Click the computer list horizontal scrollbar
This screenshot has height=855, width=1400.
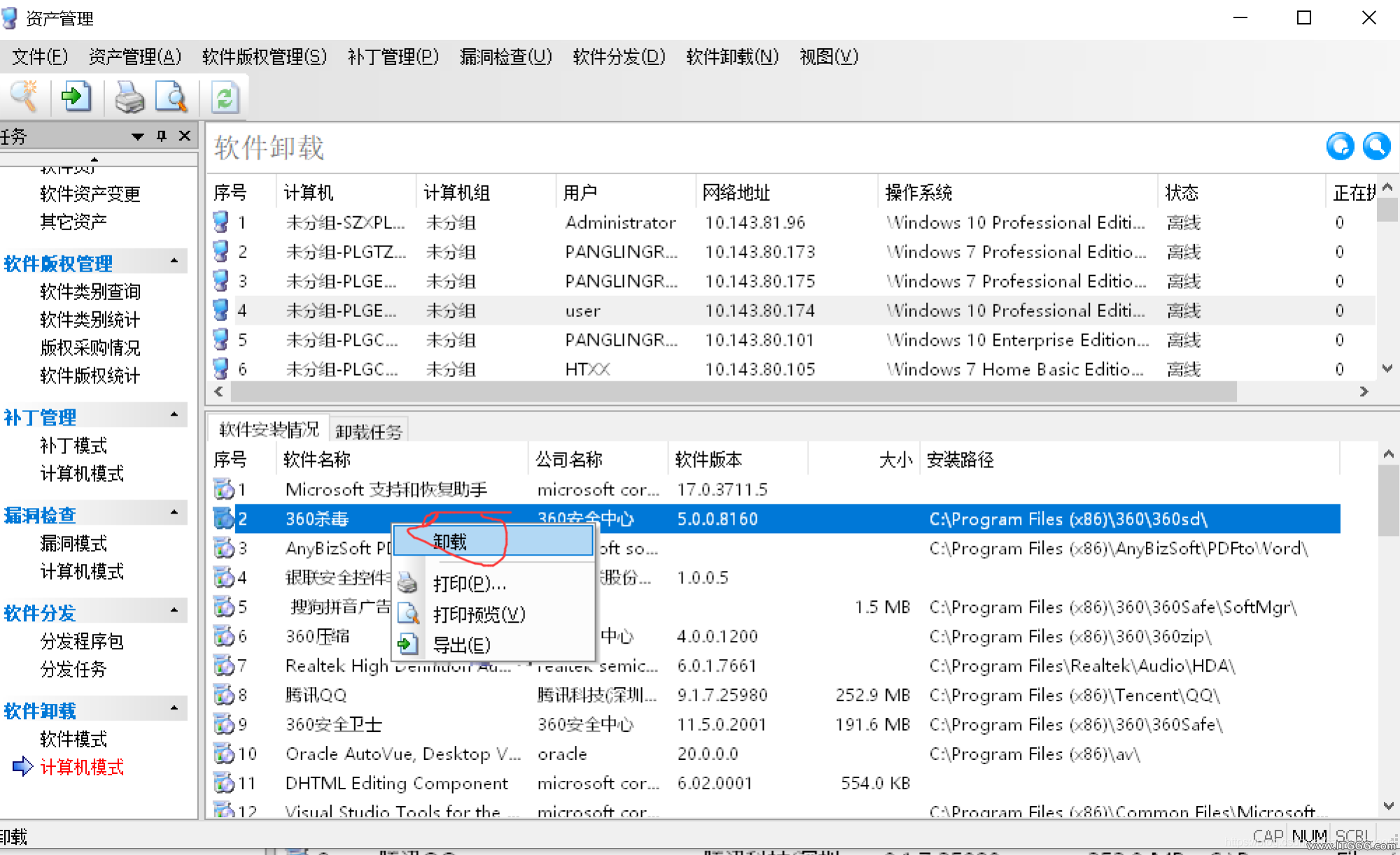point(733,392)
